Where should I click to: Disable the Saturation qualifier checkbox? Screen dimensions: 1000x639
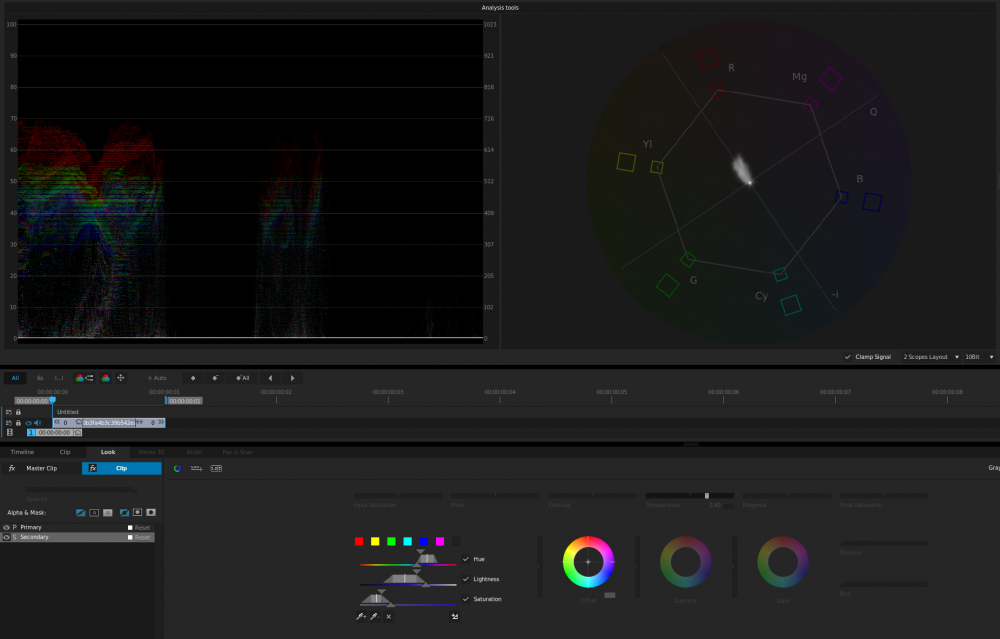pos(466,599)
